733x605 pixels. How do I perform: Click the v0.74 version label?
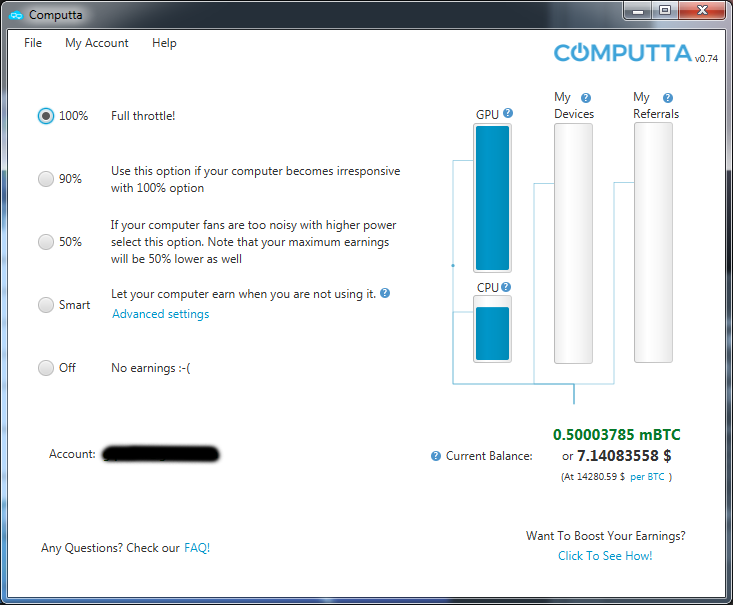click(x=706, y=58)
